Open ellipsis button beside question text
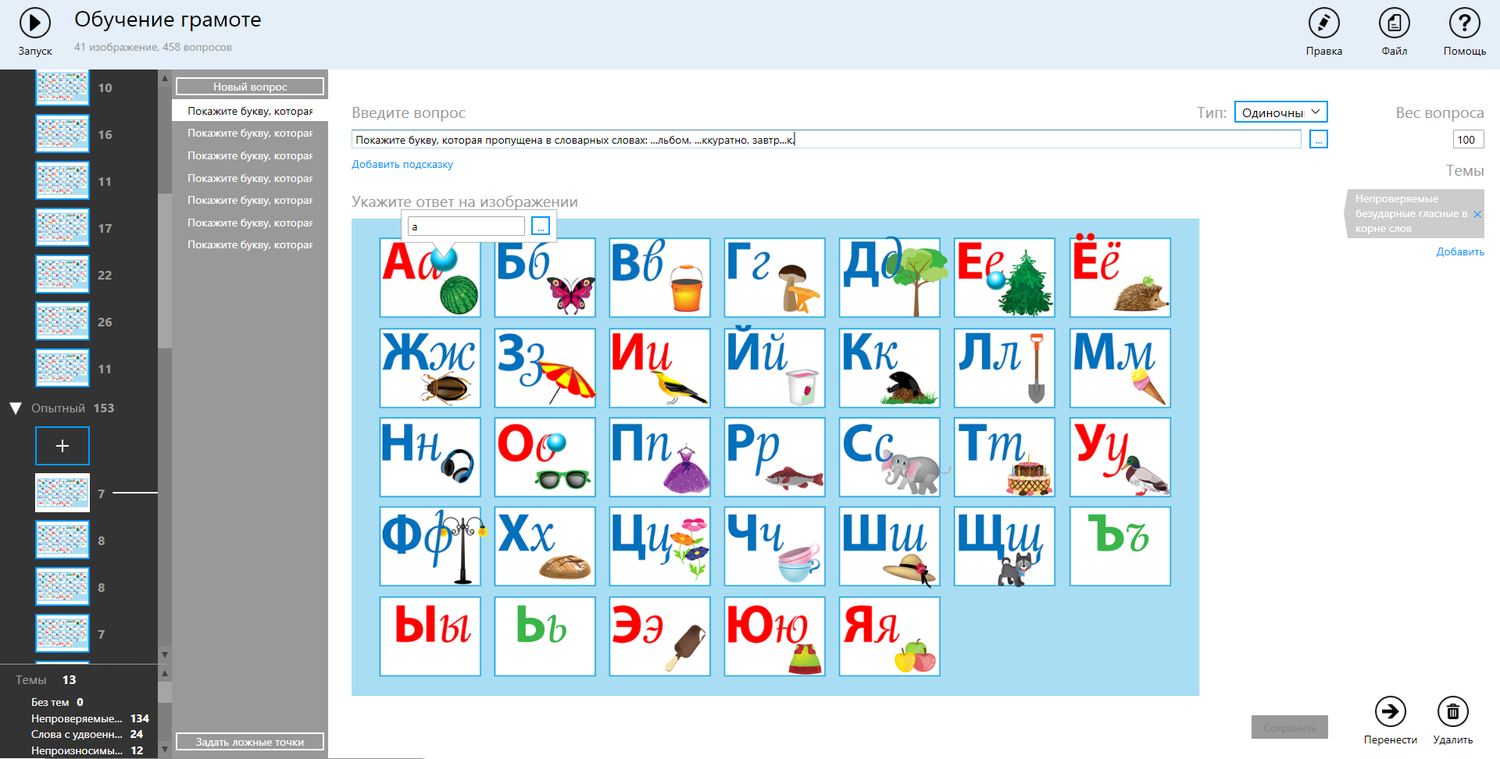This screenshot has height=759, width=1500. pyautogui.click(x=1318, y=140)
